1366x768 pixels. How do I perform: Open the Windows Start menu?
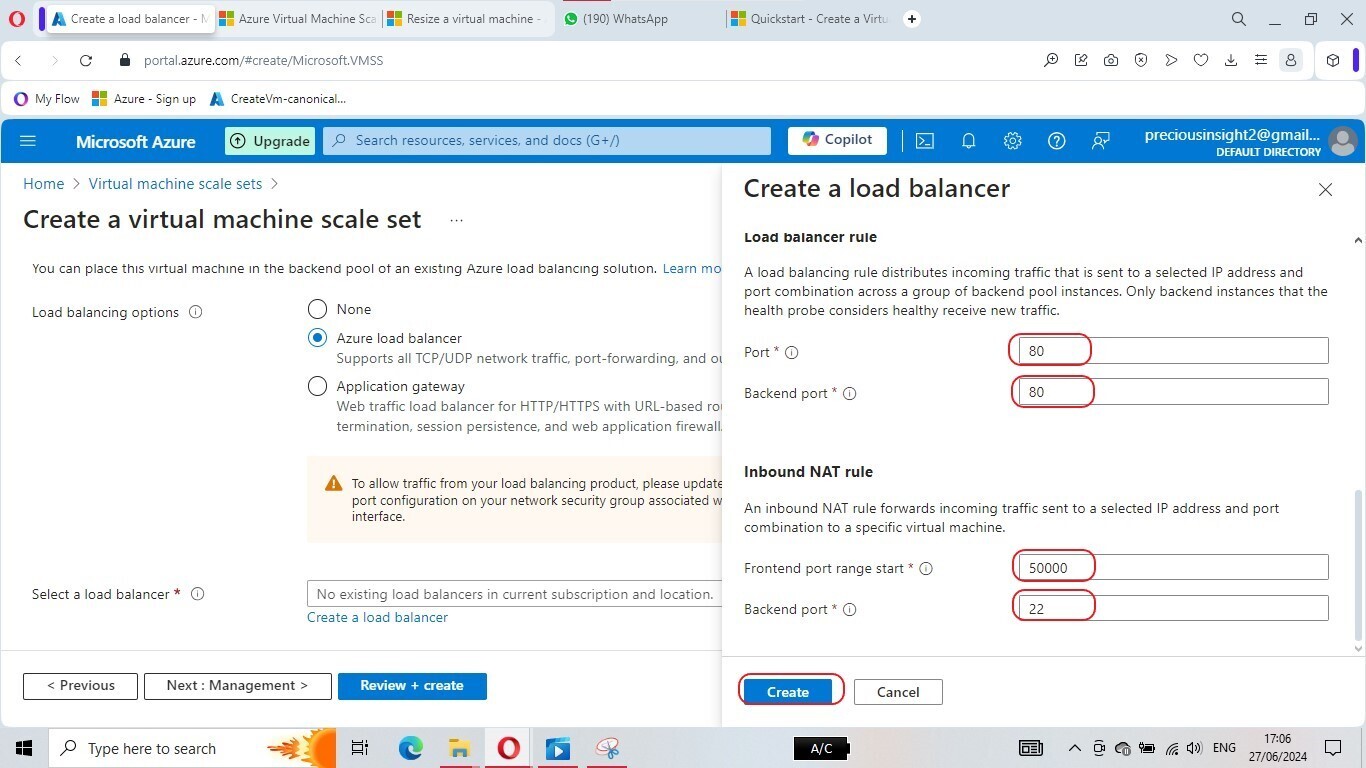(x=24, y=748)
